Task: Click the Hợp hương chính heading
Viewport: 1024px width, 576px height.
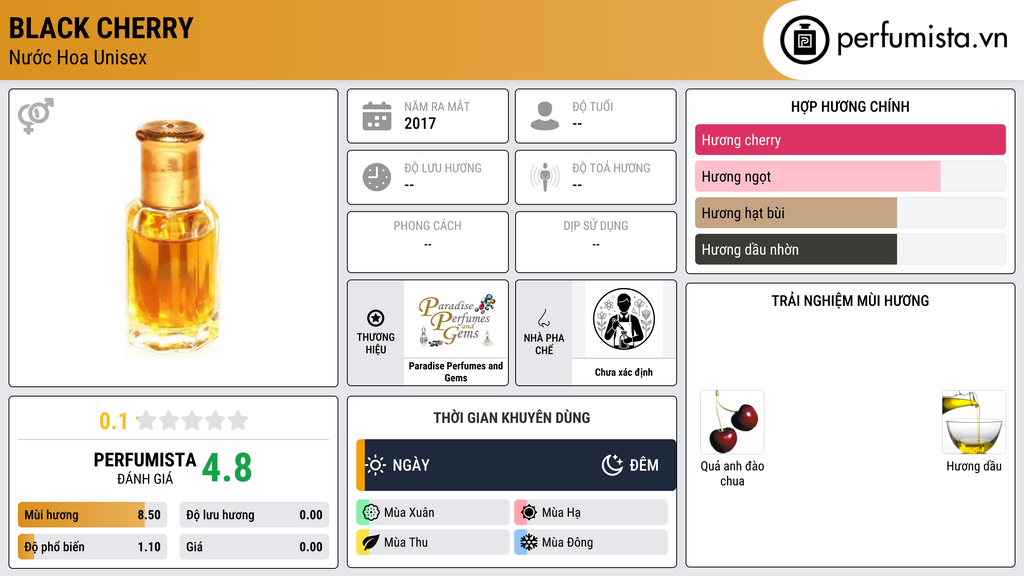Action: (x=850, y=106)
